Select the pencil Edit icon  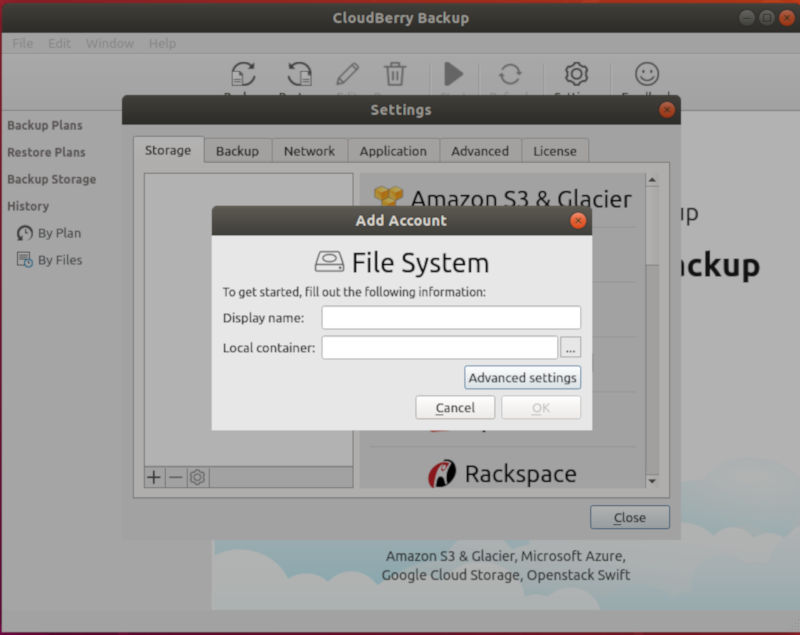click(347, 76)
